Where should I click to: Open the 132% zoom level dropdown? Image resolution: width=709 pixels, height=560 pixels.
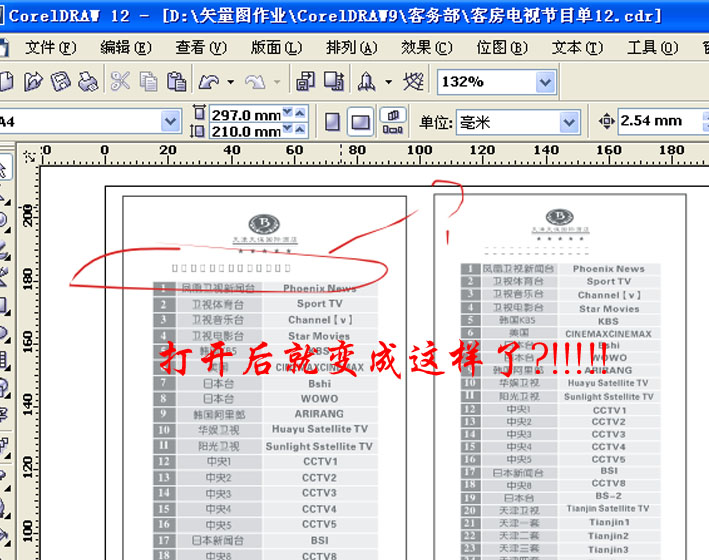[x=545, y=82]
